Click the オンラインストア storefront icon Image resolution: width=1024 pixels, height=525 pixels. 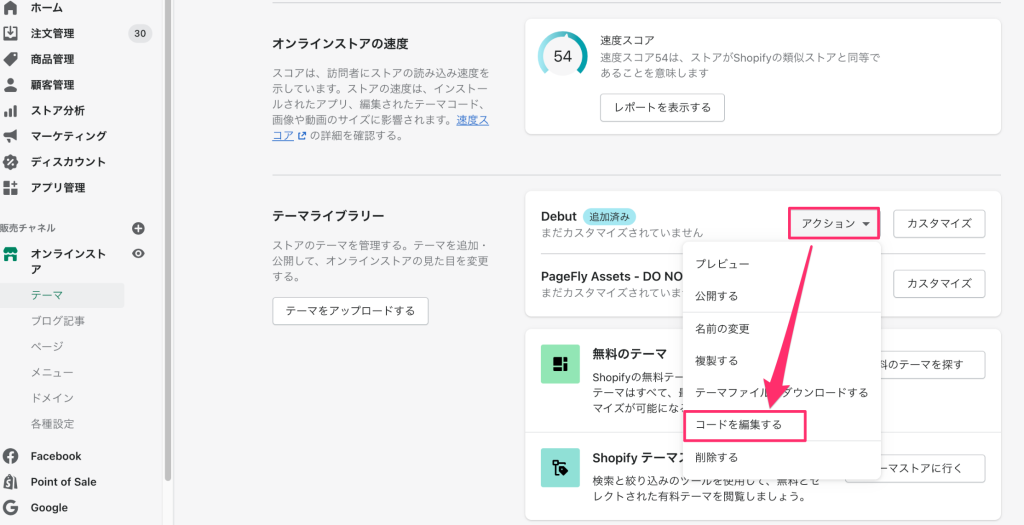click(x=10, y=254)
